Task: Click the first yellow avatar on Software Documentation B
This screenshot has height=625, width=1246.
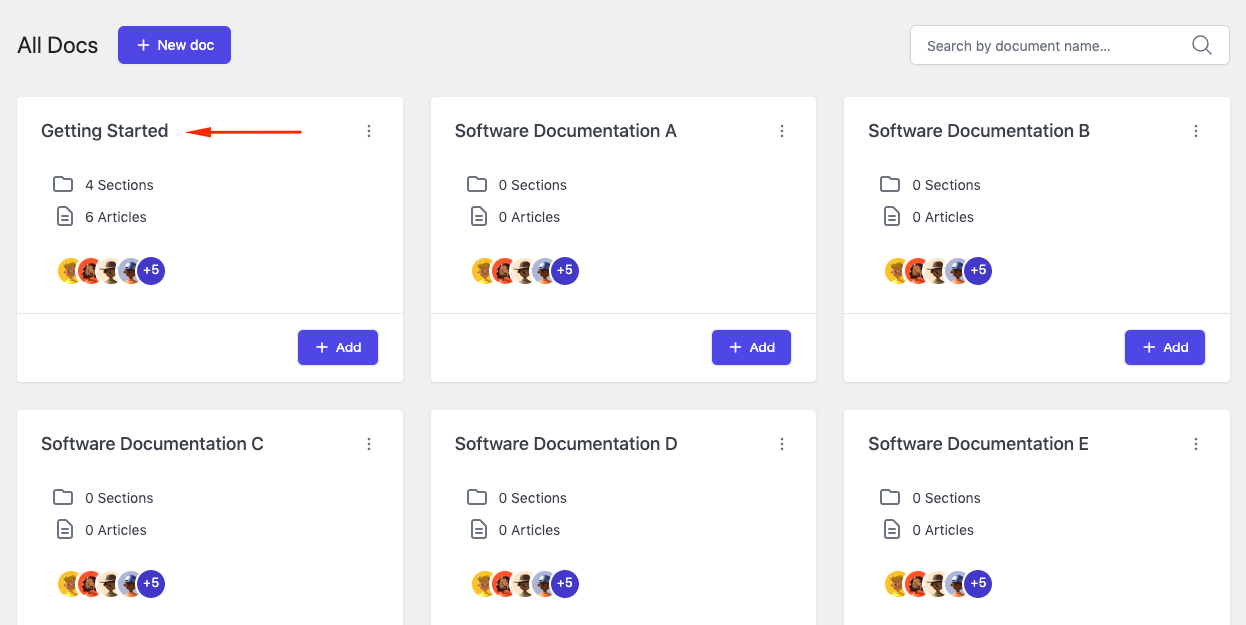Action: point(895,270)
